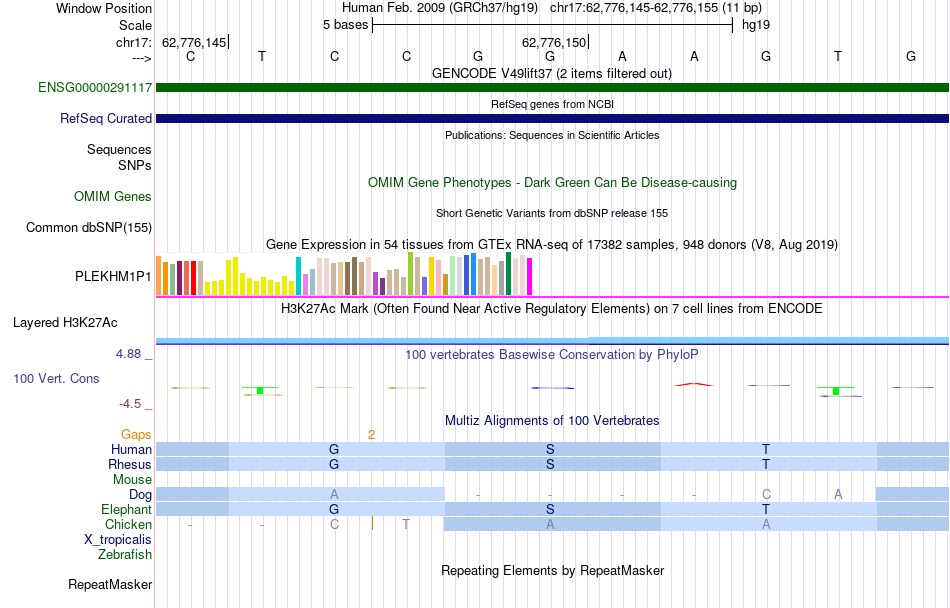
Task: Click the 62,776,150 position marker
Action: click(554, 42)
